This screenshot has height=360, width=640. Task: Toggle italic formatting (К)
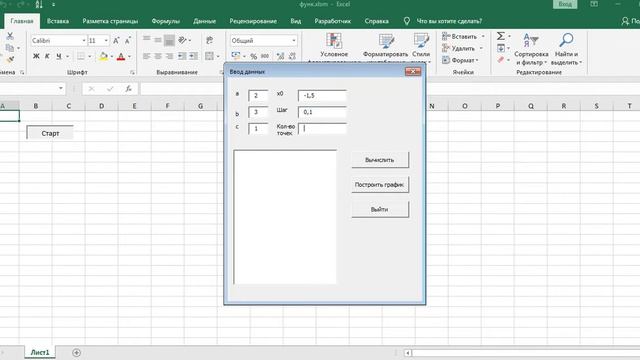tap(47, 56)
